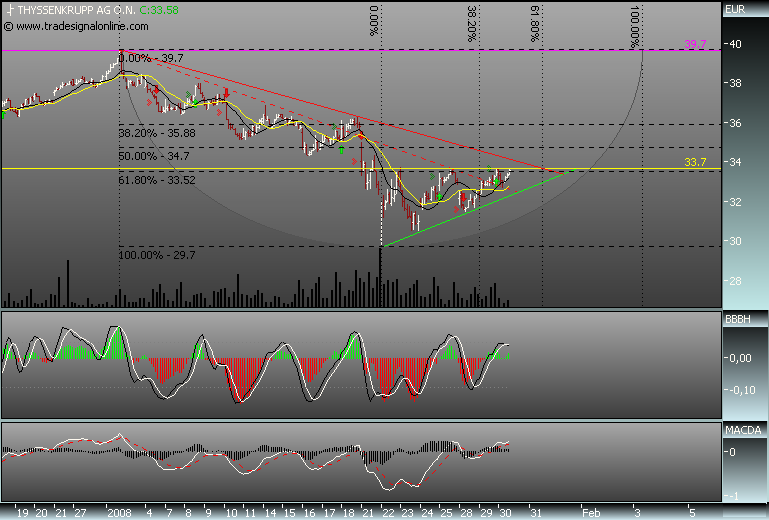Click the 2008 marker on date axis
Viewport: 769px width, 520px height.
coord(122,510)
